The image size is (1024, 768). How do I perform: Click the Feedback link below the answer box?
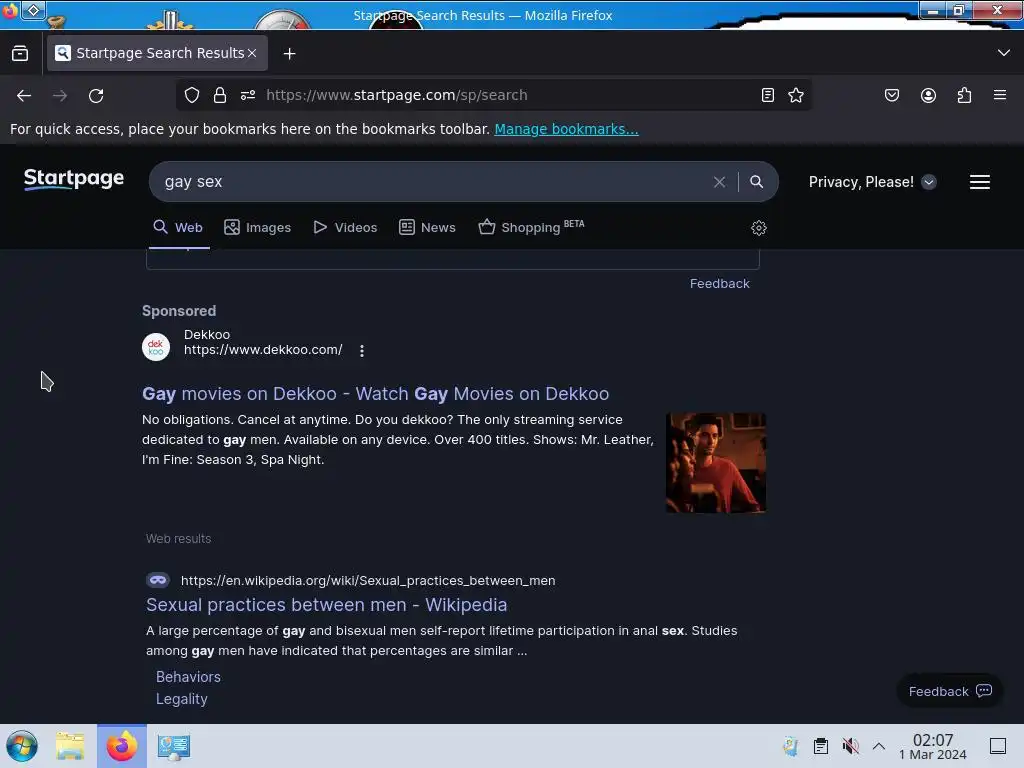pyautogui.click(x=720, y=283)
